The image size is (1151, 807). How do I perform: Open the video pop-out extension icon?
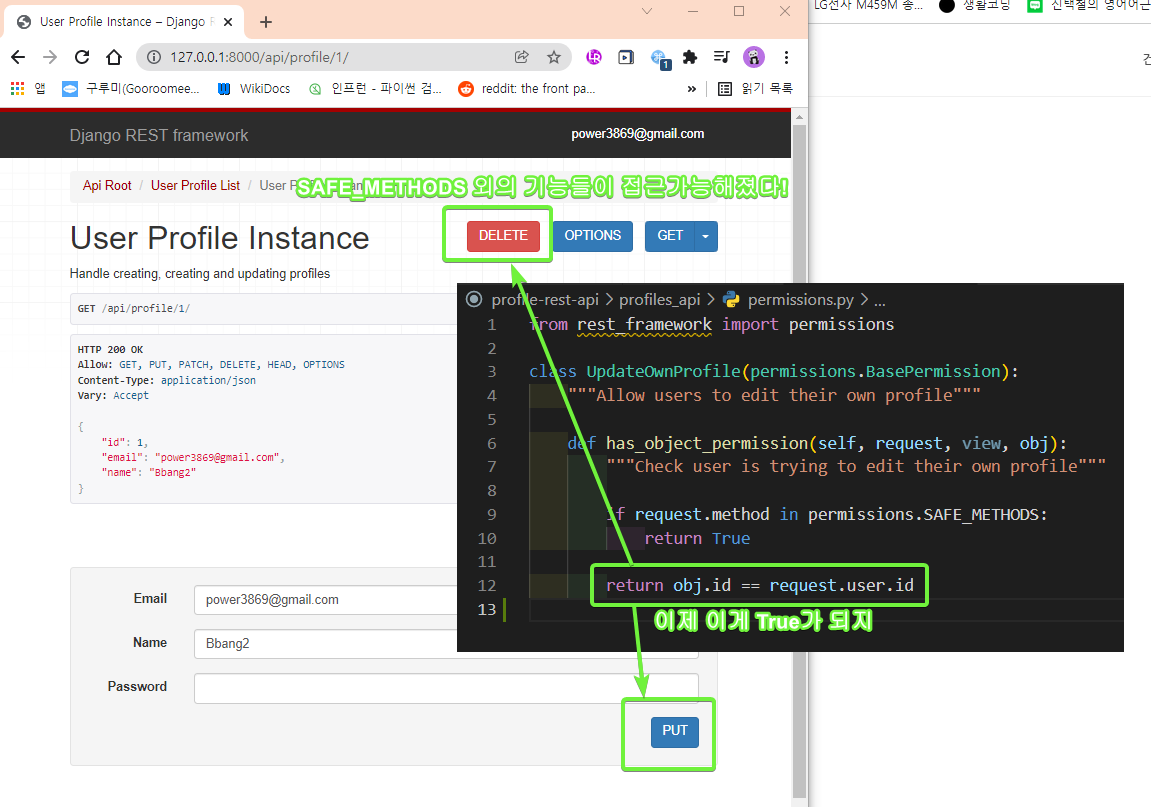[x=625, y=57]
